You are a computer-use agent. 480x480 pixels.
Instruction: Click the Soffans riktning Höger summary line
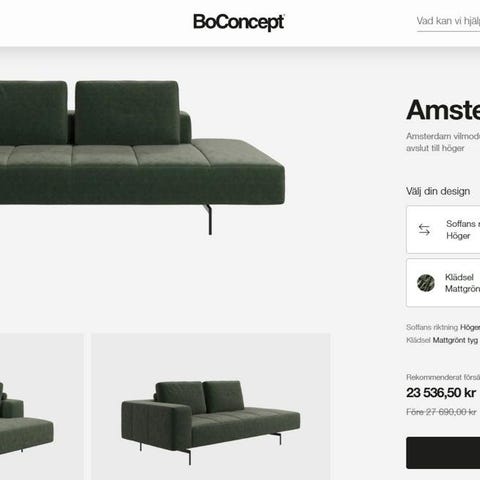pos(443,327)
